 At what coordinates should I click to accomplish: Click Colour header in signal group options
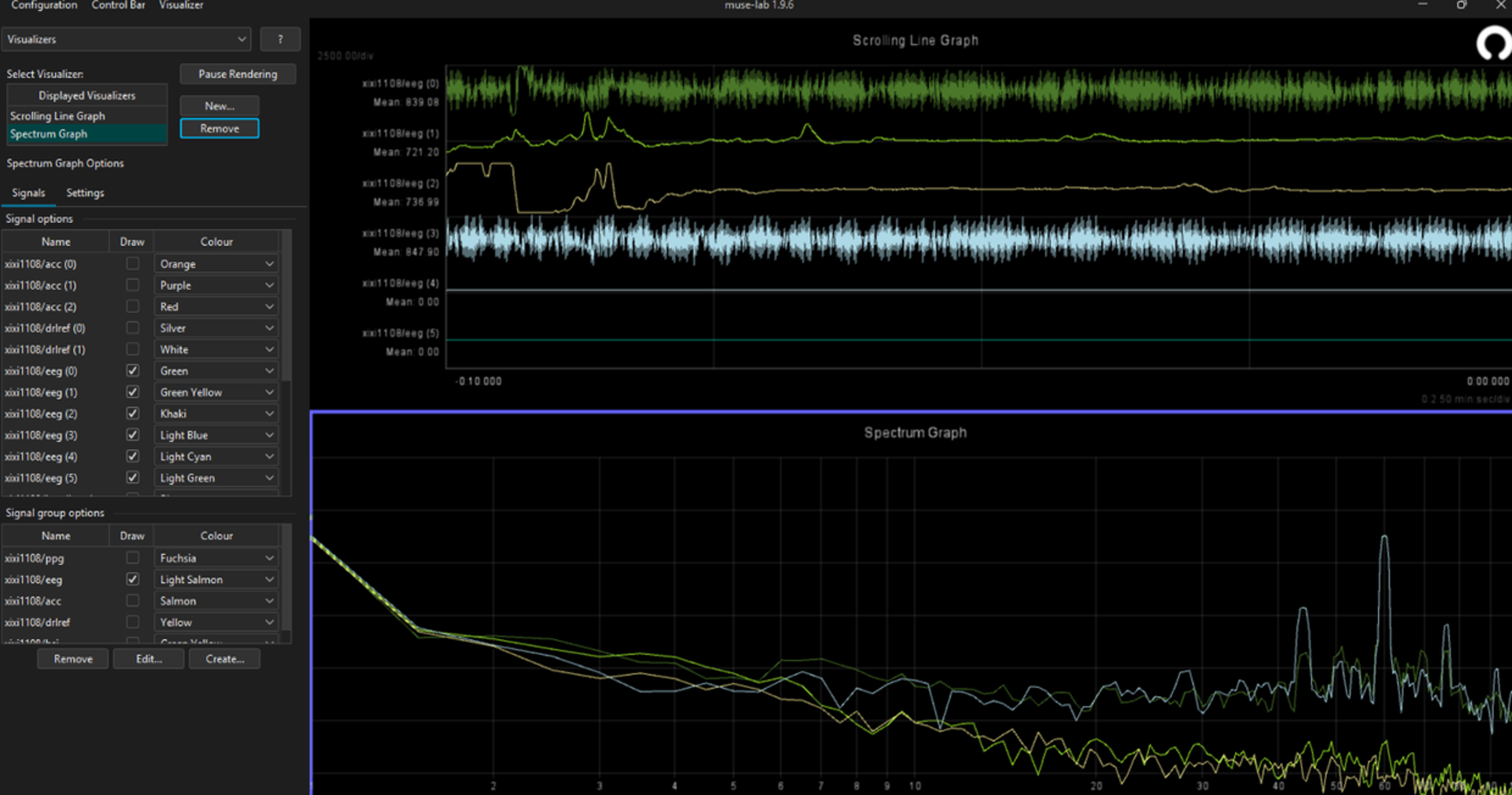pos(216,536)
